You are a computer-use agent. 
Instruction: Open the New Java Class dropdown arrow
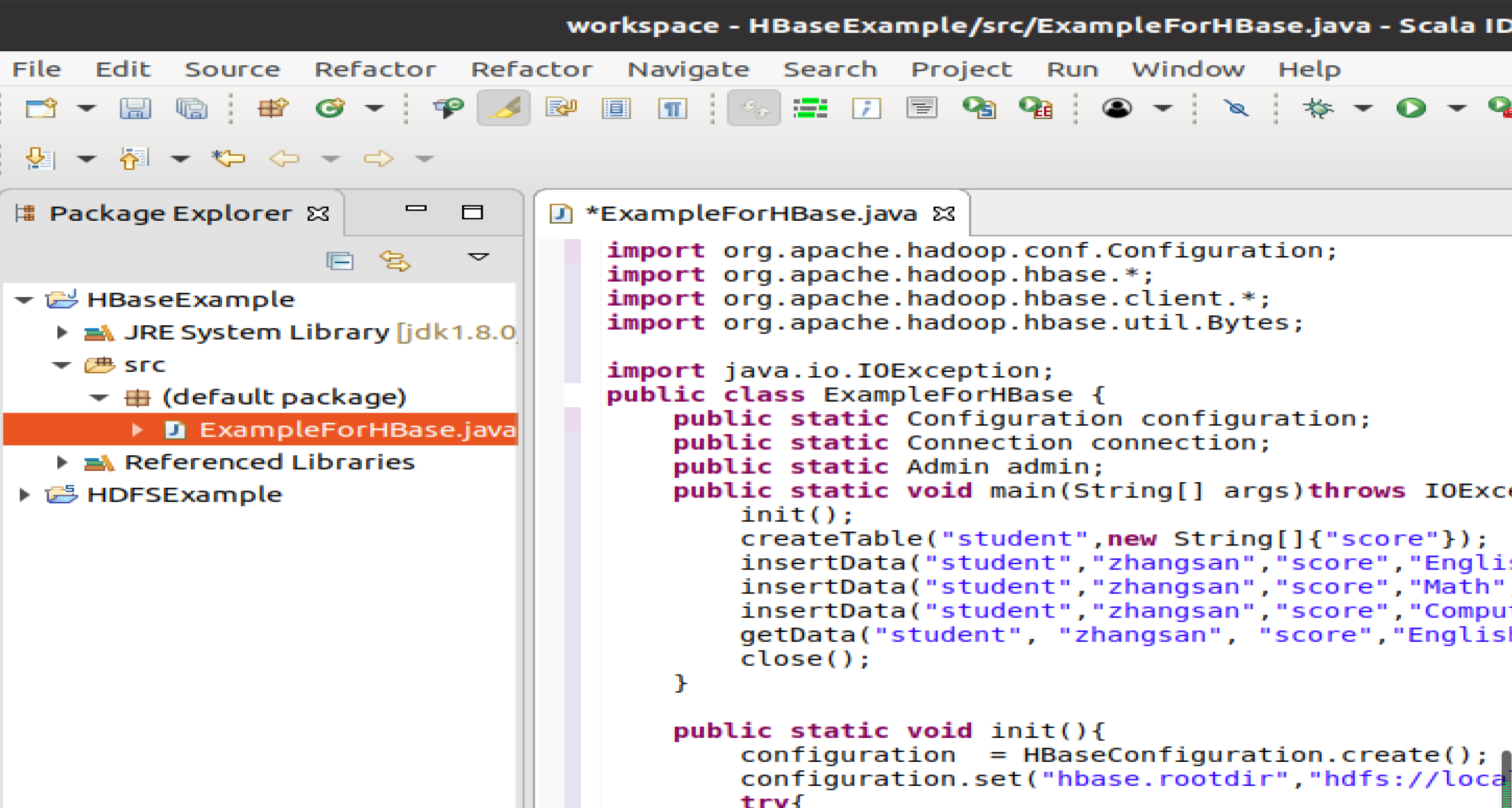[x=375, y=108]
